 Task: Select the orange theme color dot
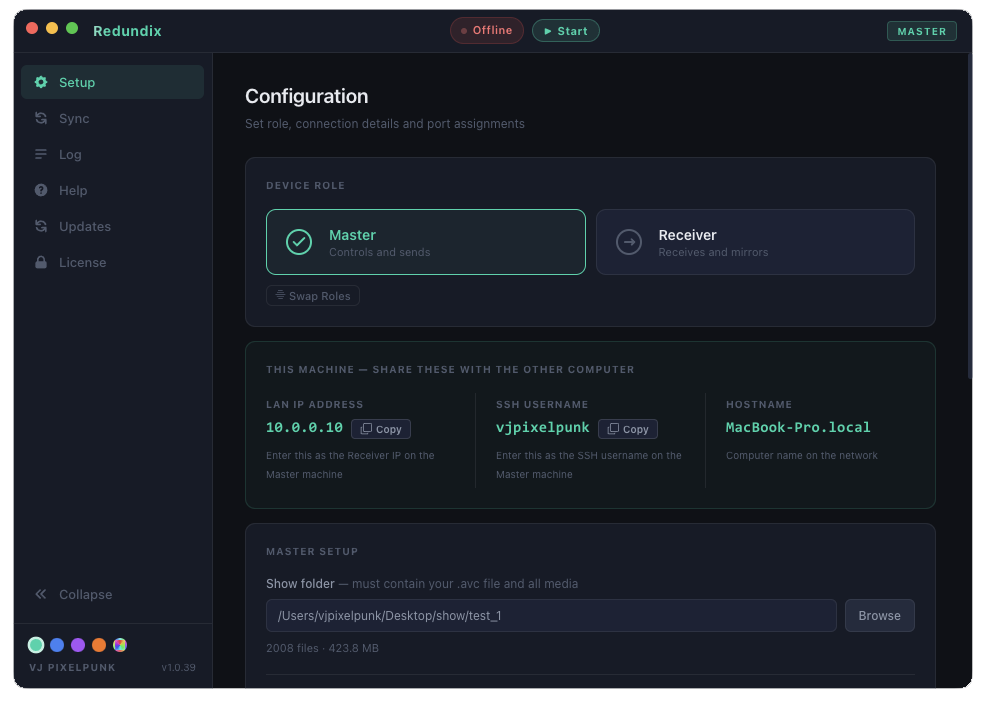pyautogui.click(x=99, y=645)
